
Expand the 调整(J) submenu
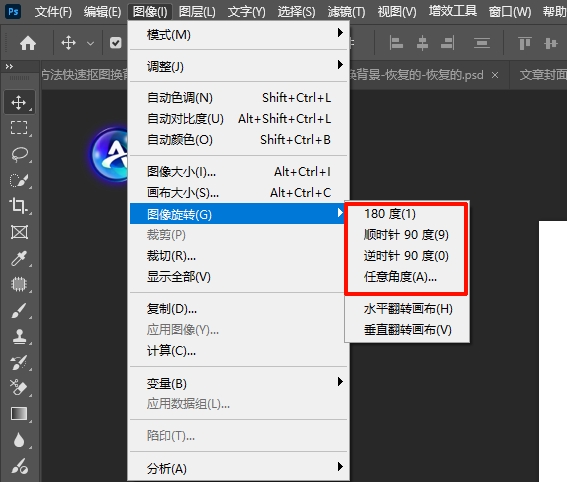tap(238, 66)
